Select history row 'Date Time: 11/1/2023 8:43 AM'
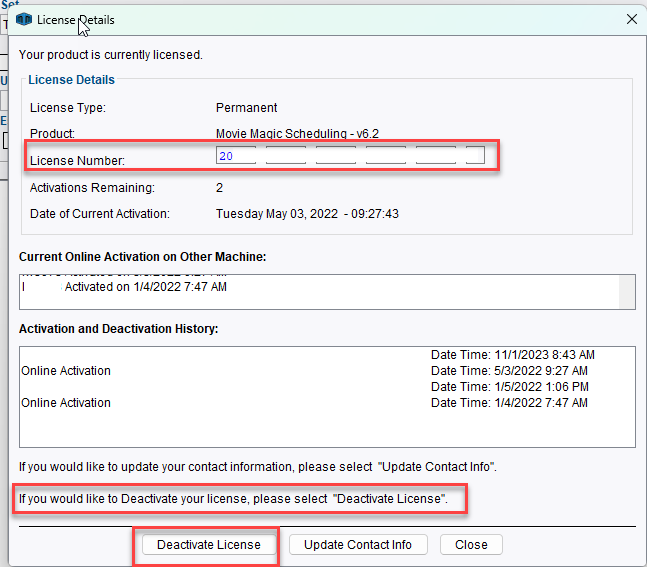 point(327,355)
